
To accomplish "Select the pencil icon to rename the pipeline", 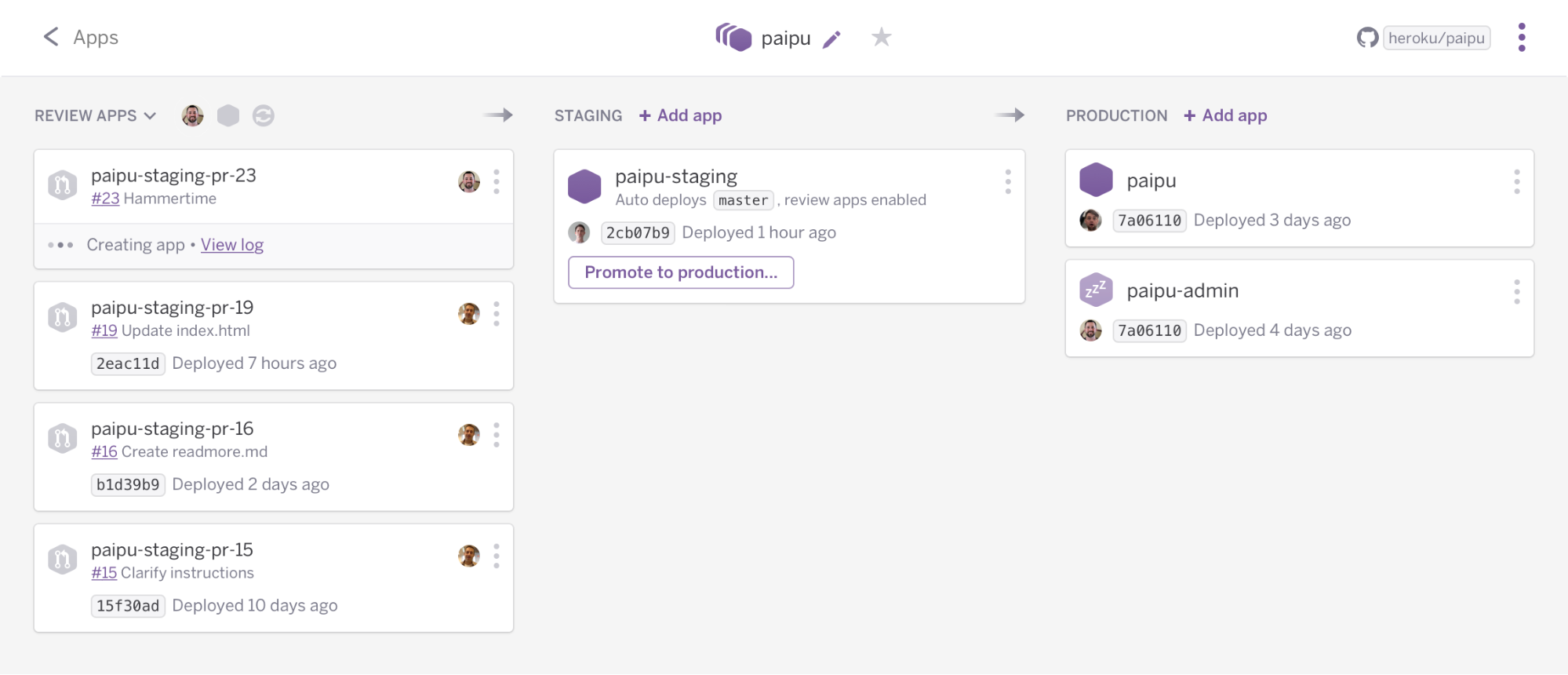I will pos(832,37).
